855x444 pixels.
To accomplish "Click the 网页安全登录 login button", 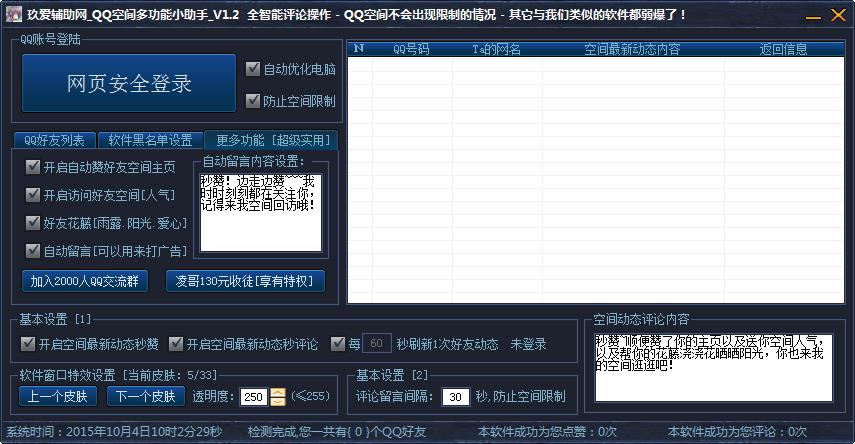I will [x=129, y=84].
